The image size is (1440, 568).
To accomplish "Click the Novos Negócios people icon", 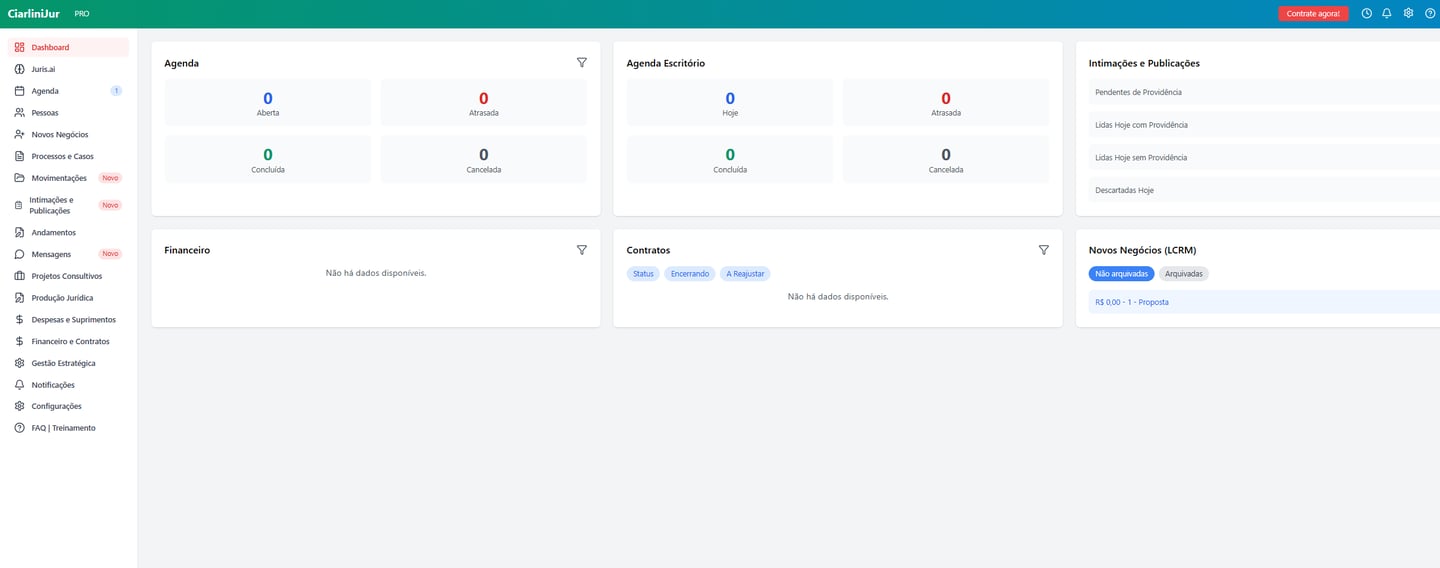I will coord(19,134).
